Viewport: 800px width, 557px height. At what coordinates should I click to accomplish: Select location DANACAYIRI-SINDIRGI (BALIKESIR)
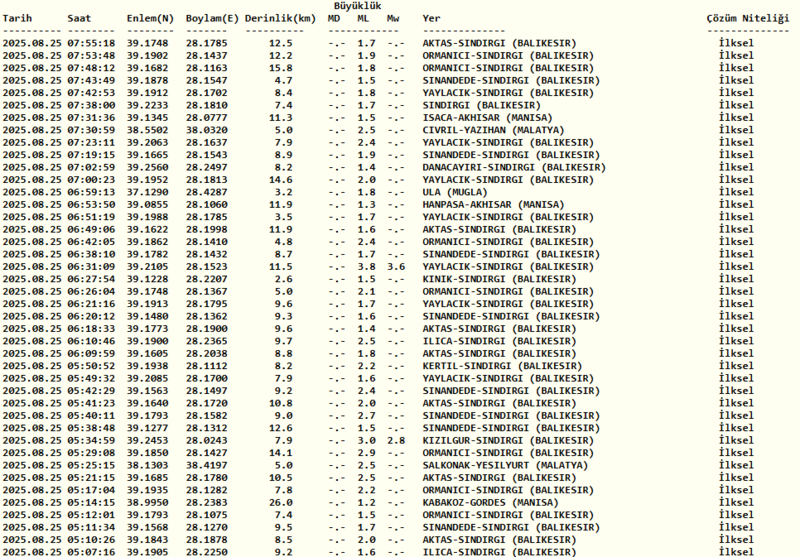(514, 167)
